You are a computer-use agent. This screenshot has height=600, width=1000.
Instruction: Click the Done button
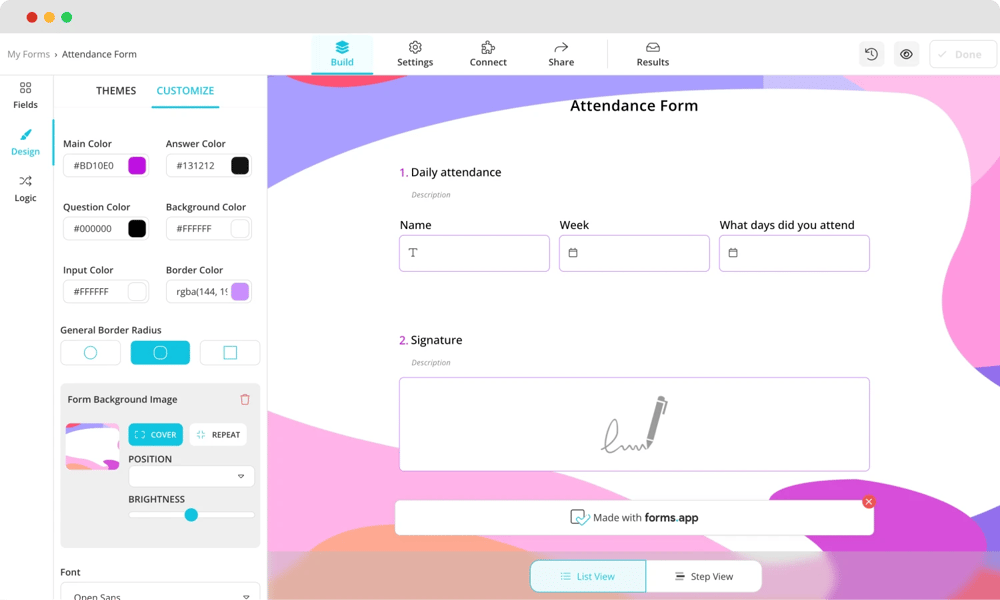point(962,54)
